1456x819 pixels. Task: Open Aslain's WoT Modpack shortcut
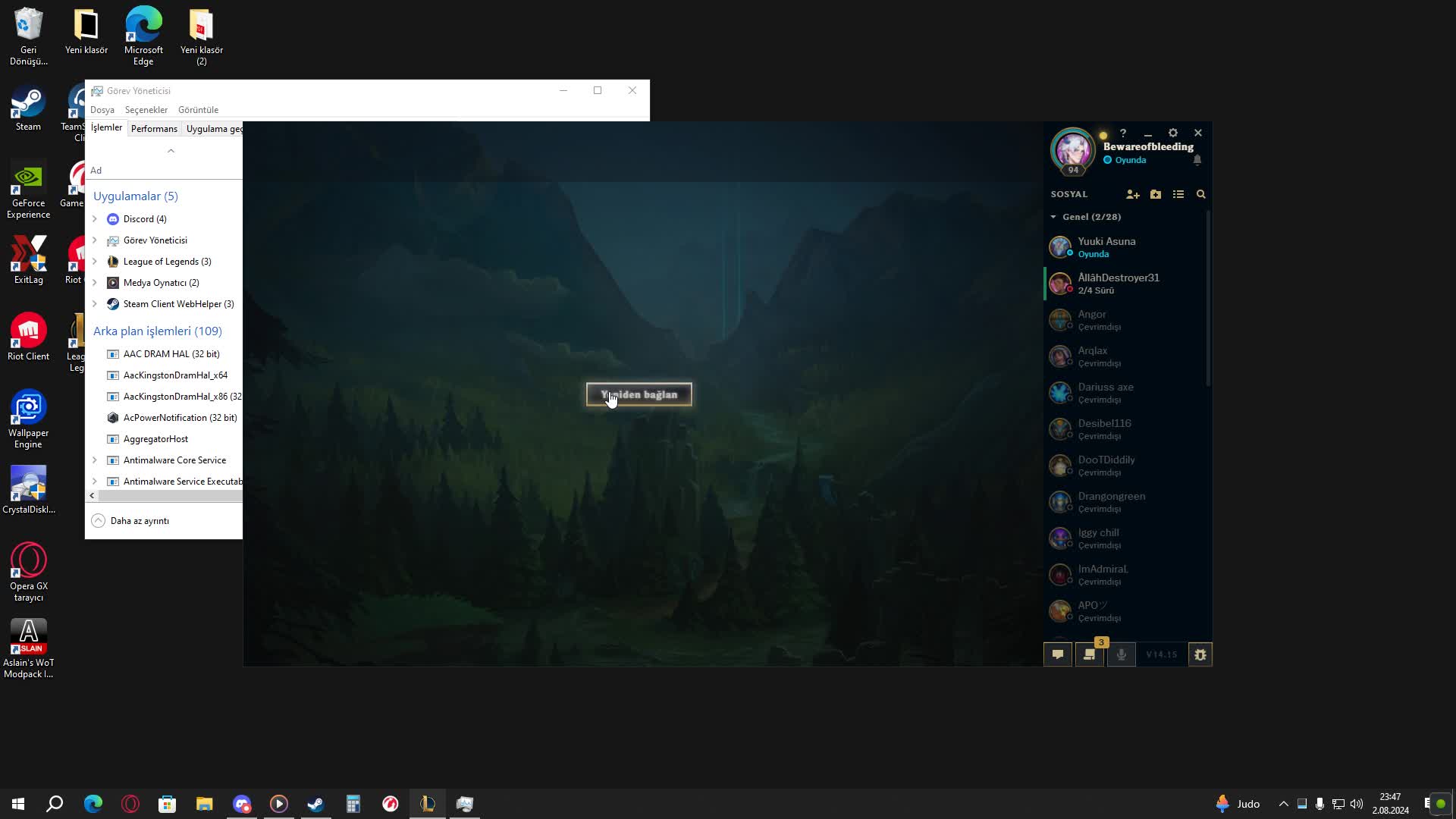28,649
